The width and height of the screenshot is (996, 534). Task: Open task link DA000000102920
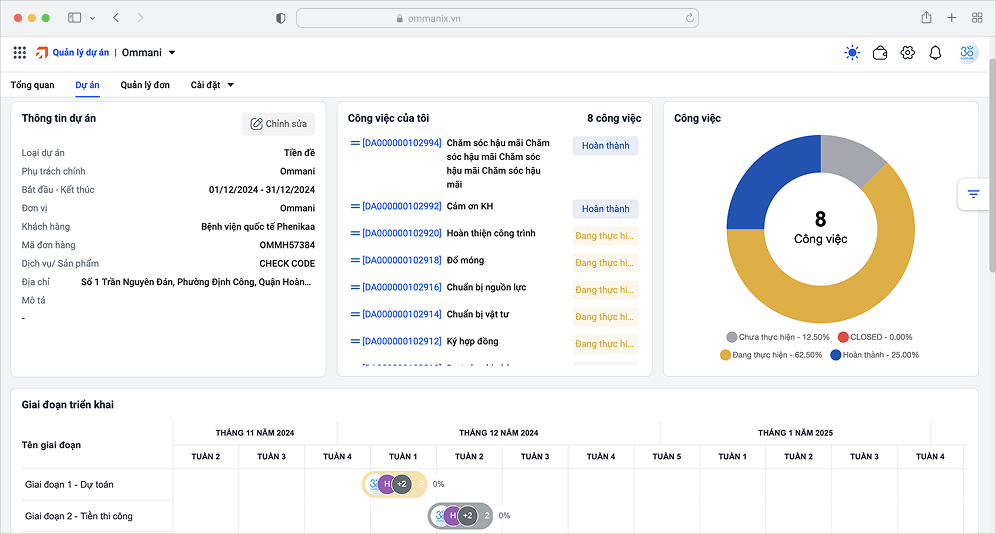click(401, 234)
